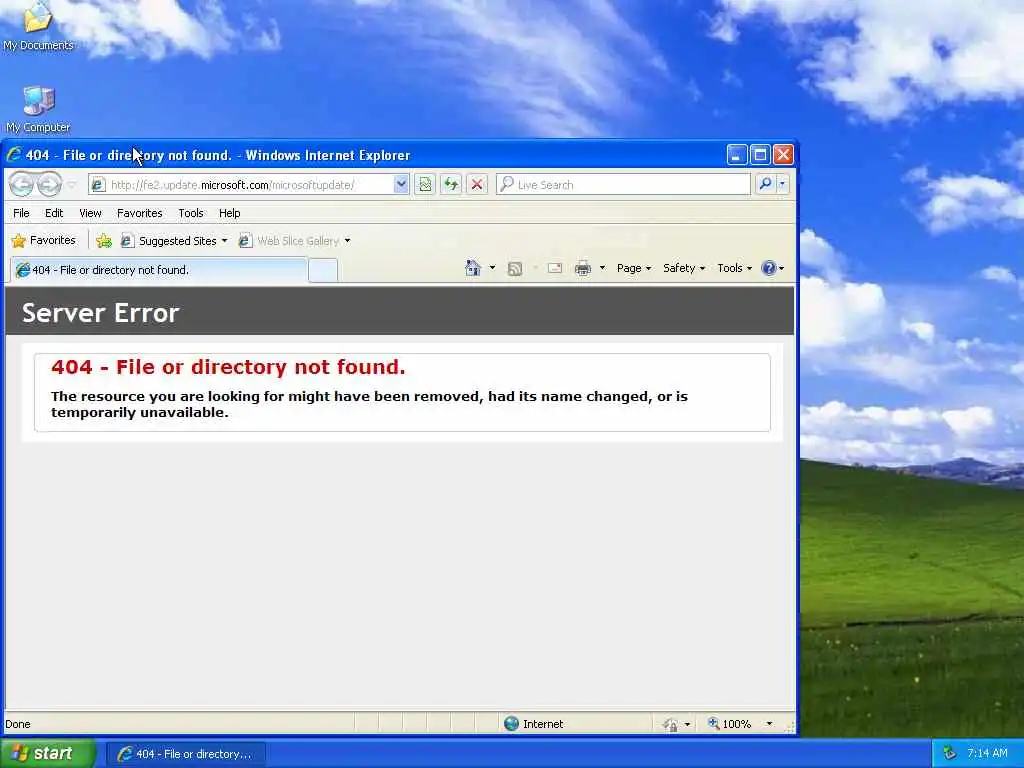Viewport: 1024px width, 768px height.
Task: Click the 404 taskbar button
Action: pos(185,754)
